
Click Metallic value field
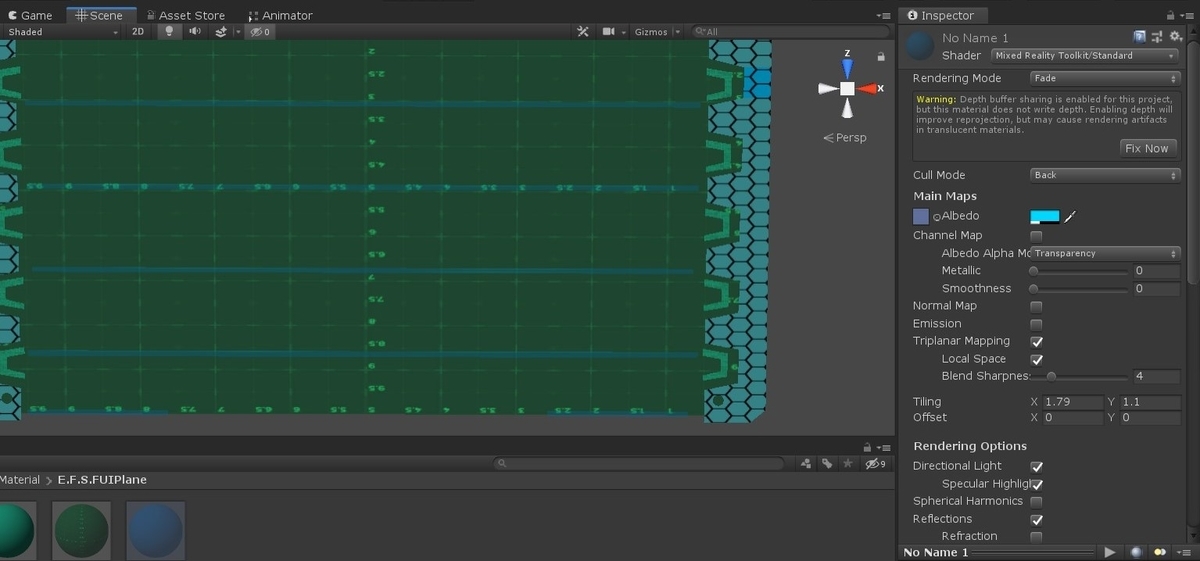click(x=1156, y=271)
